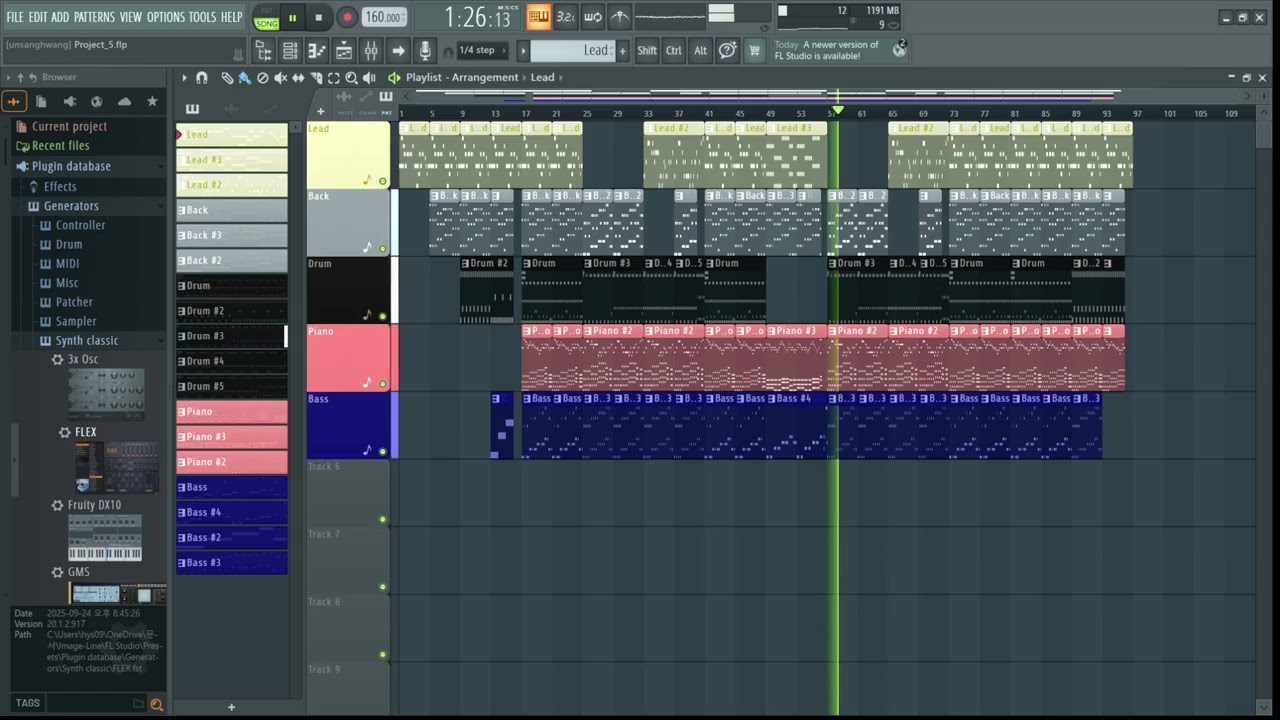This screenshot has width=1280, height=720.
Task: Mute the Bass track via green dot
Action: coord(382,451)
